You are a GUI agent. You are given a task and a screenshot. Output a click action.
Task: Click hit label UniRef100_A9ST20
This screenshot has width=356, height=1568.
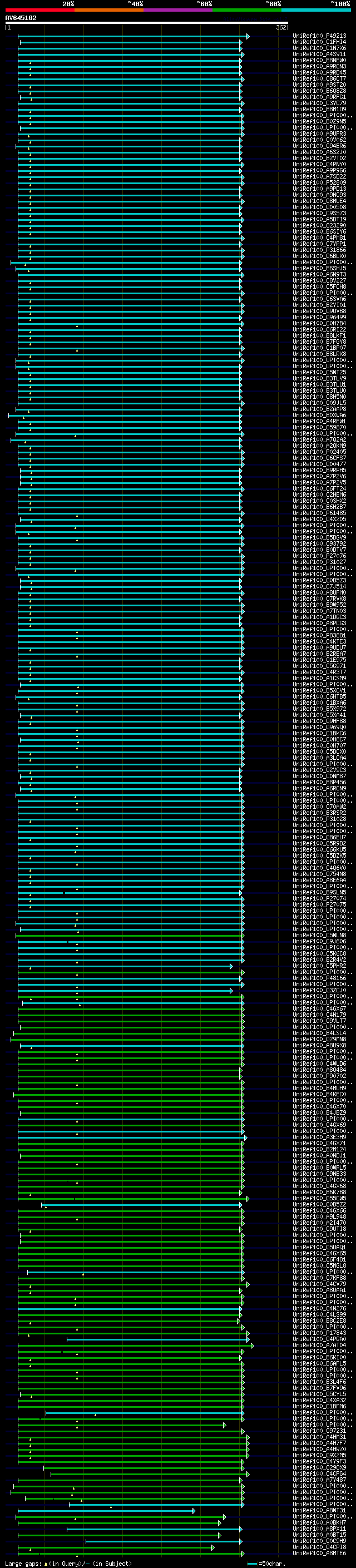[x=319, y=85]
